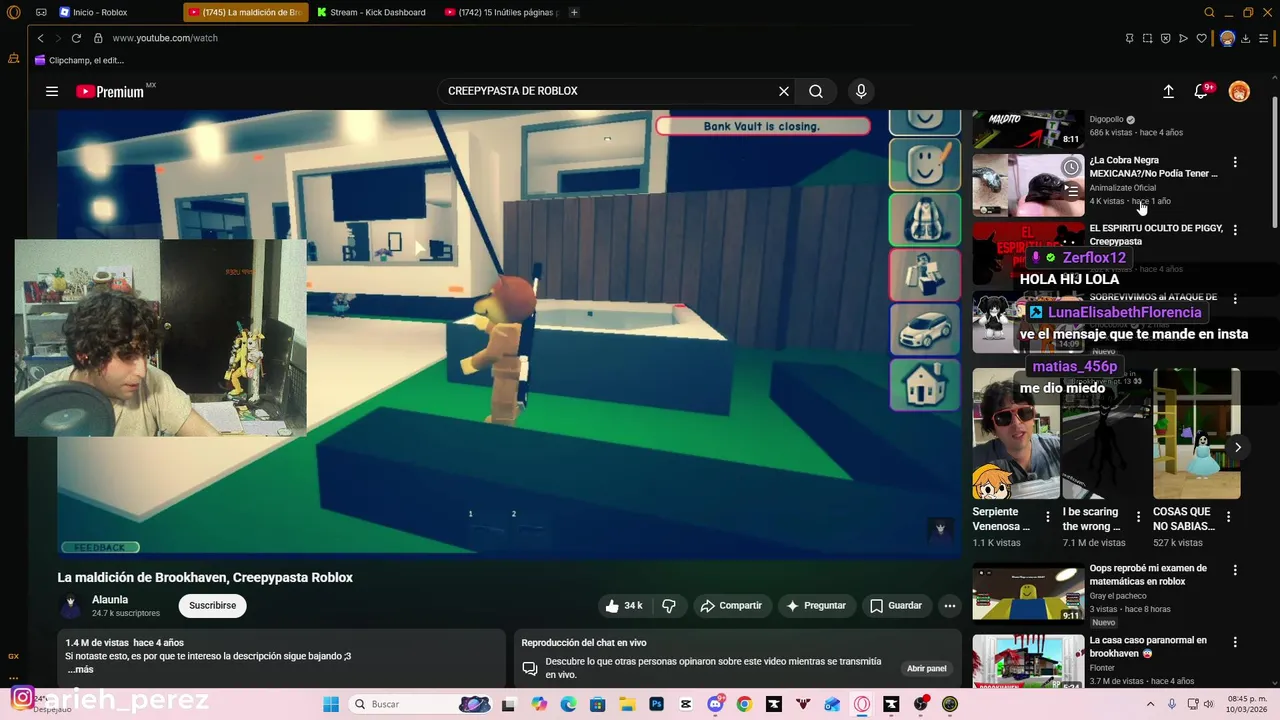Open Discord from the taskbar
The image size is (1280, 720).
pos(715,704)
